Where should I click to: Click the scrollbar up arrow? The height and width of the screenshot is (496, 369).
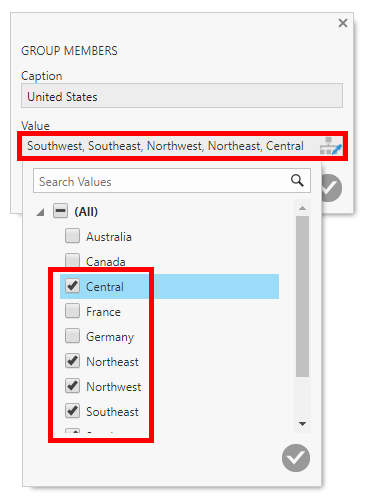click(x=302, y=208)
